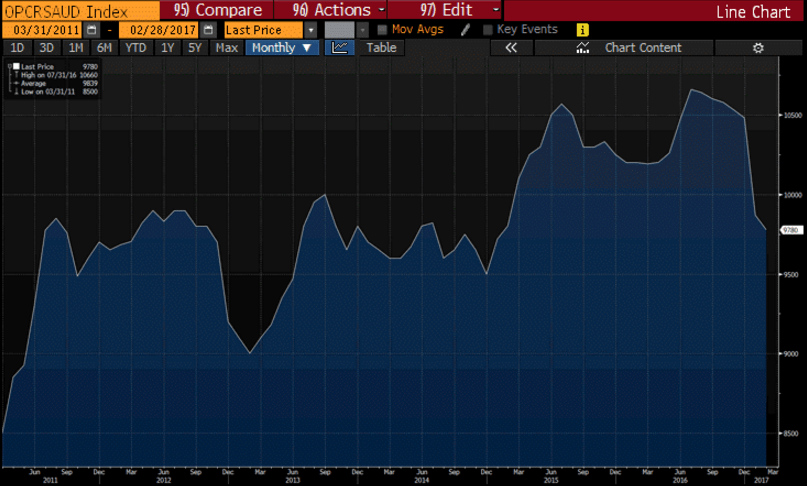Viewport: 807px width, 486px height.
Task: Open the Actions menu dropdown
Action: coord(382,10)
